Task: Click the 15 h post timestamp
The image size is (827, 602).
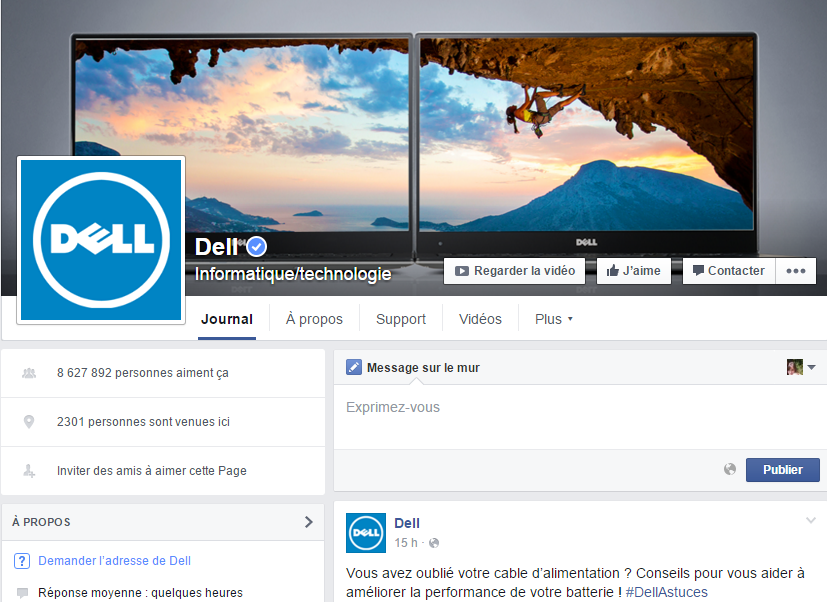Action: [406, 542]
